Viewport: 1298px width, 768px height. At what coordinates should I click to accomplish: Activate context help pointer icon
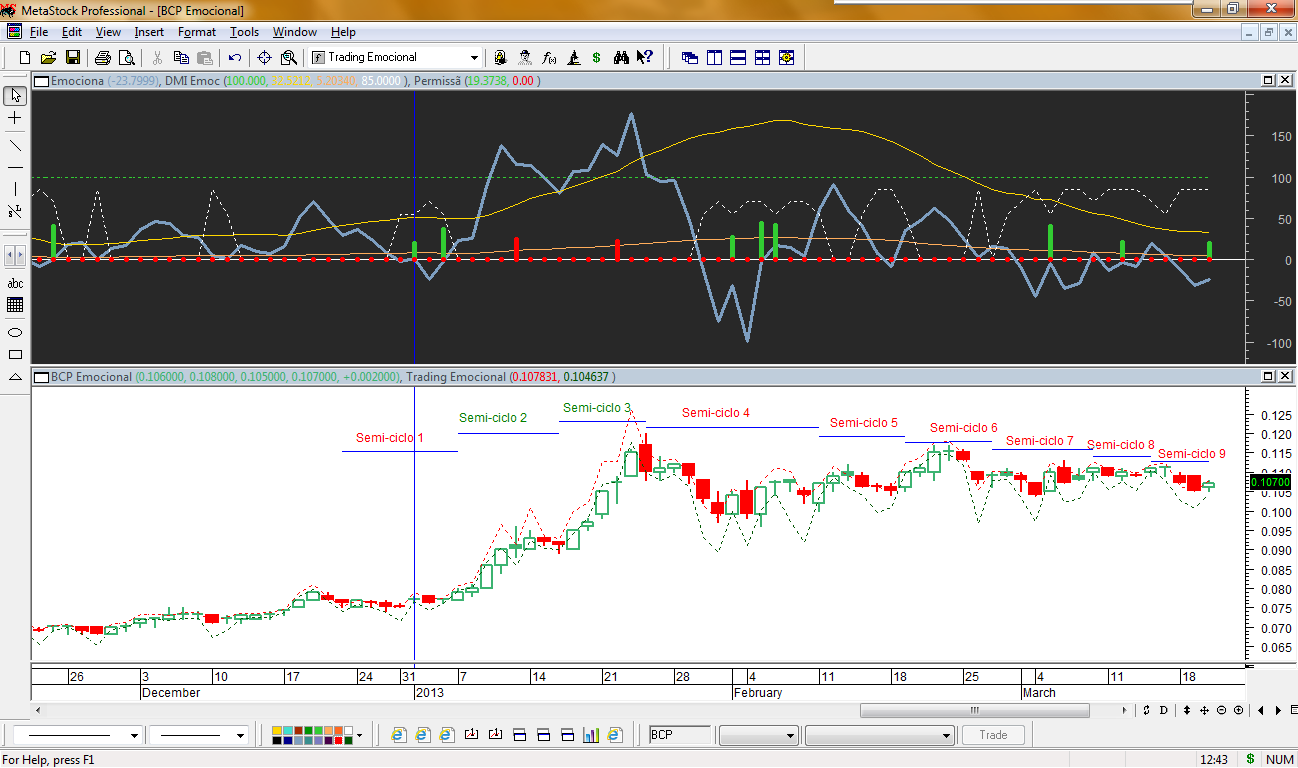[x=645, y=57]
